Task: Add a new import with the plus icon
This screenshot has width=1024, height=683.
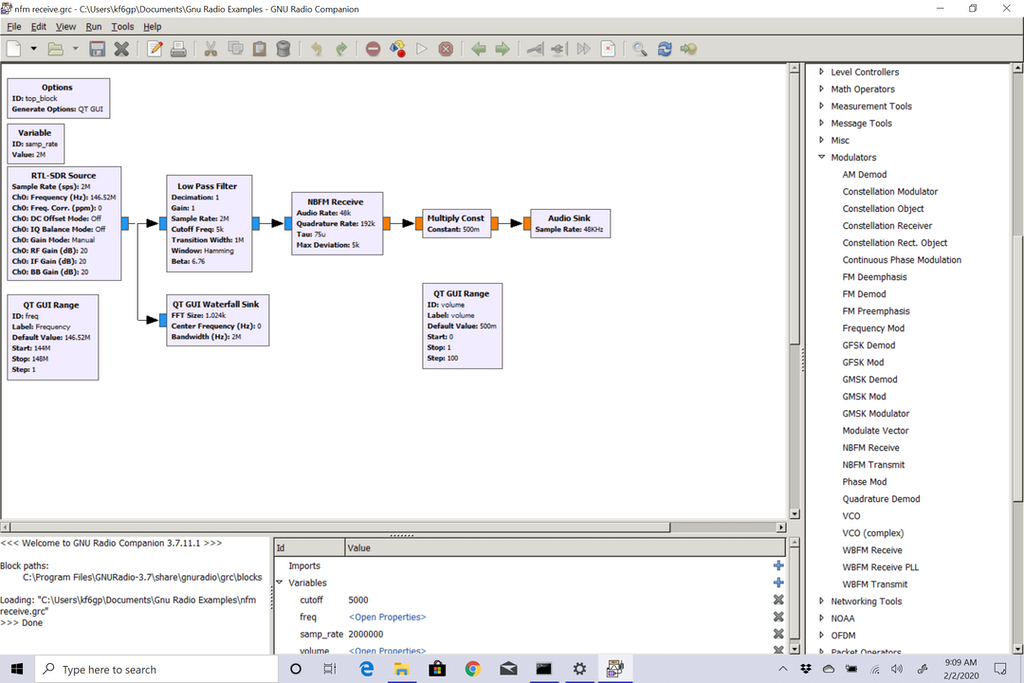Action: click(778, 565)
